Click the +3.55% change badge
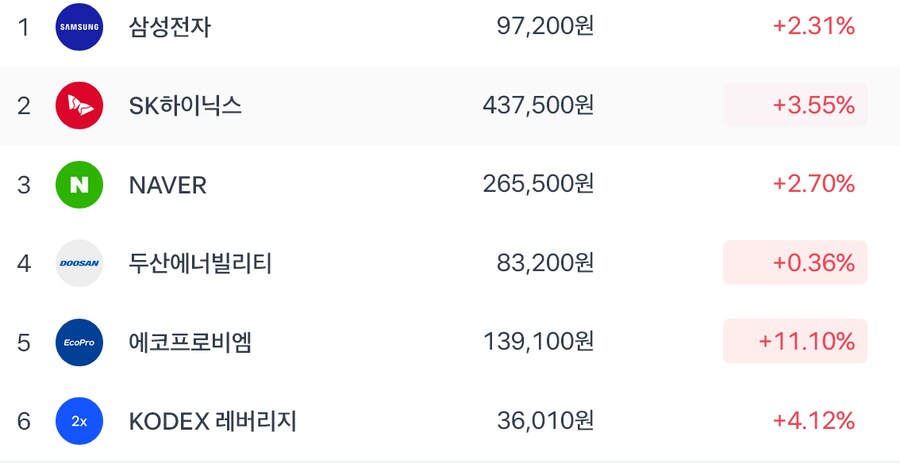Viewport: 900px width, 463px height. 795,105
